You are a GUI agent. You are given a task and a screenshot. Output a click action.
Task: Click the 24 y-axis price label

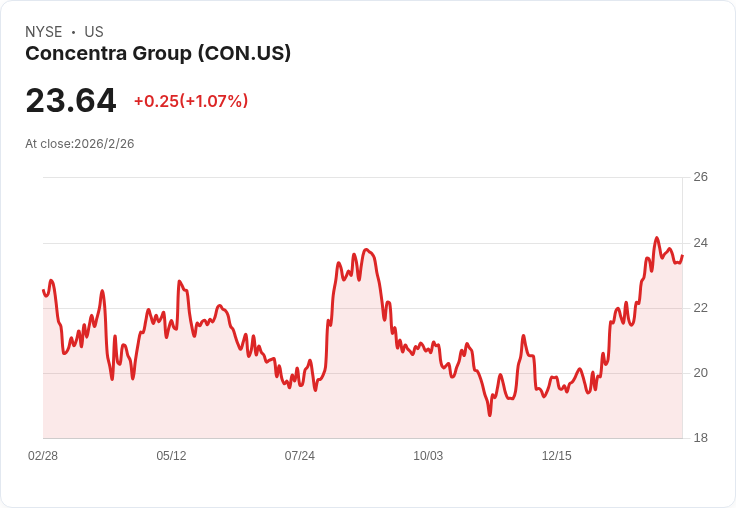coord(700,243)
